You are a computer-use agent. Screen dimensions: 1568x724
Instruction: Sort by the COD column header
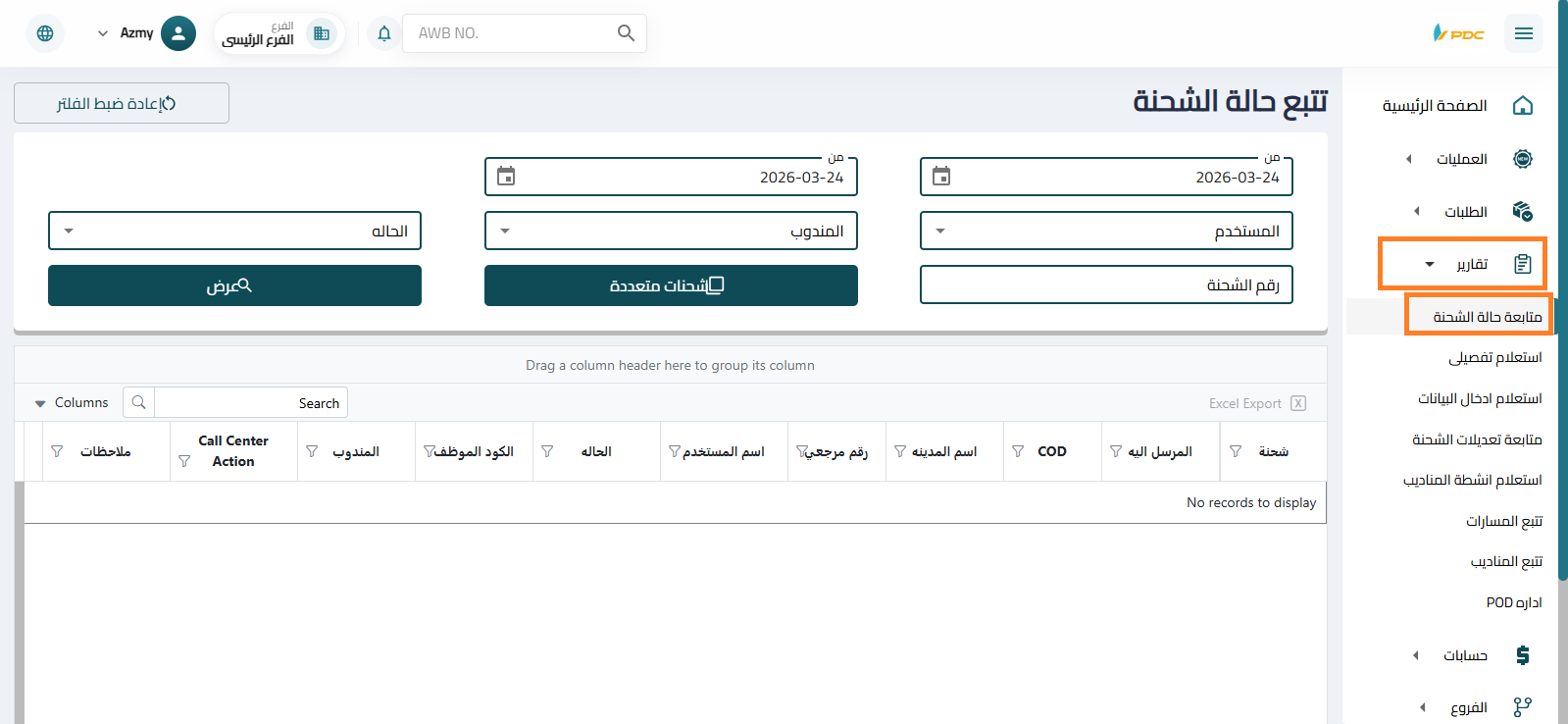pyautogui.click(x=1052, y=451)
